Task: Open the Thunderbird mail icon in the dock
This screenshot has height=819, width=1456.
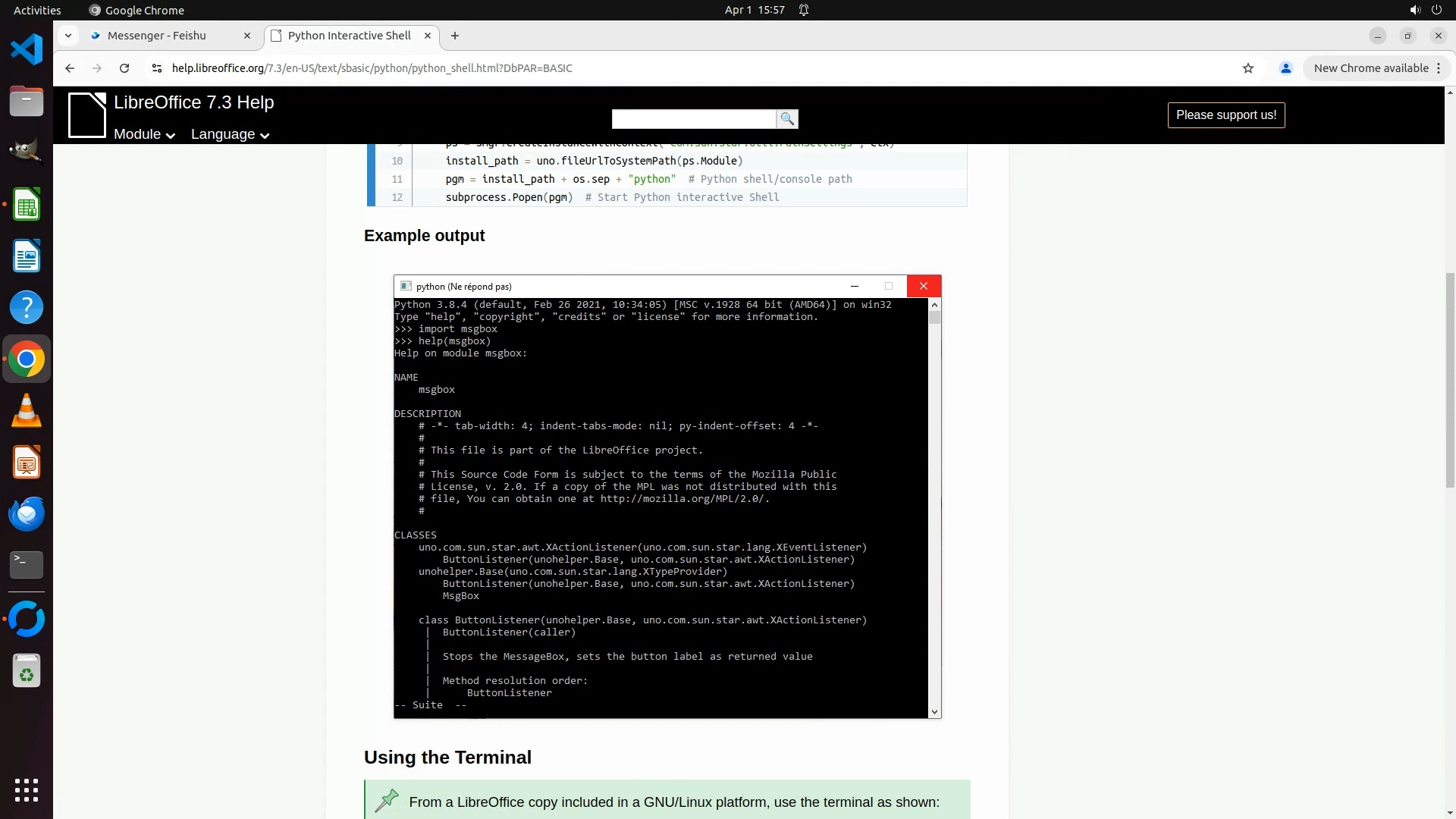Action: pyautogui.click(x=27, y=513)
